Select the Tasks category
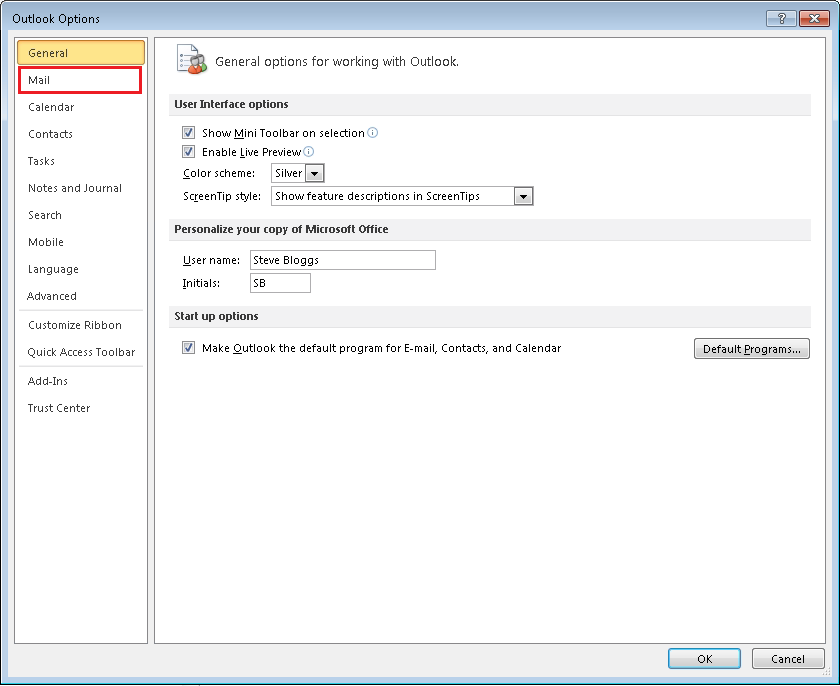840x686 pixels. tap(81, 161)
